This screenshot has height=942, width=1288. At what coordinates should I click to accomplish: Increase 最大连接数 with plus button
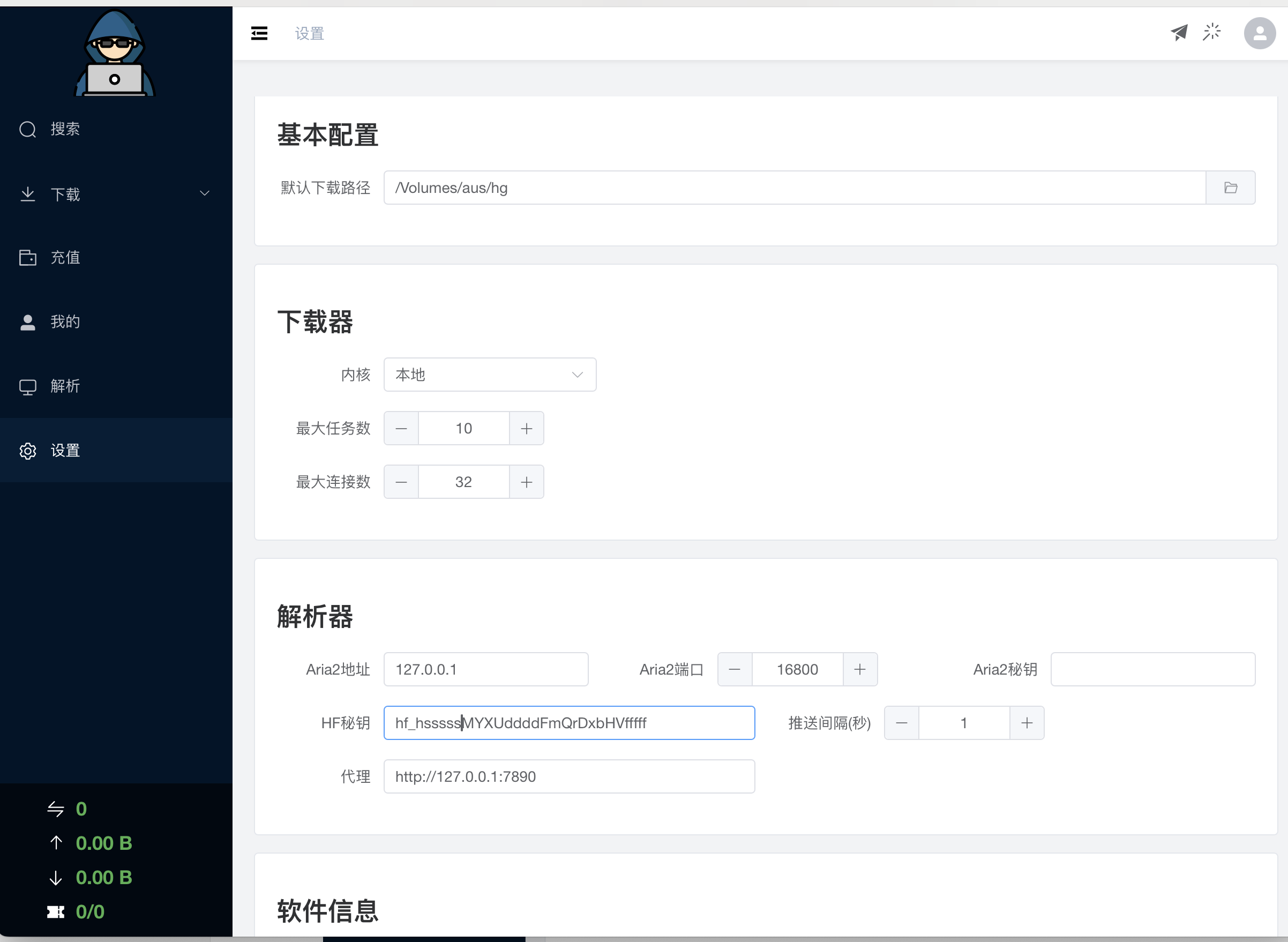click(x=526, y=482)
